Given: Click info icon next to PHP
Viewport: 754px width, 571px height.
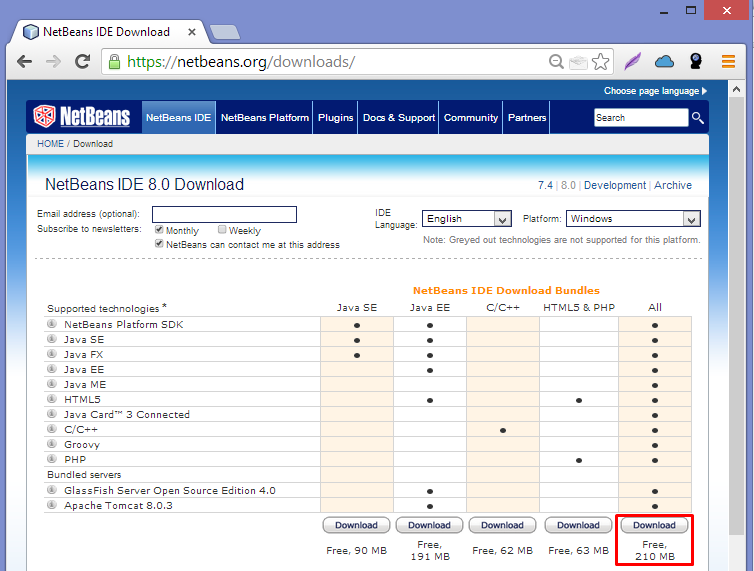Looking at the screenshot, I should 52,458.
